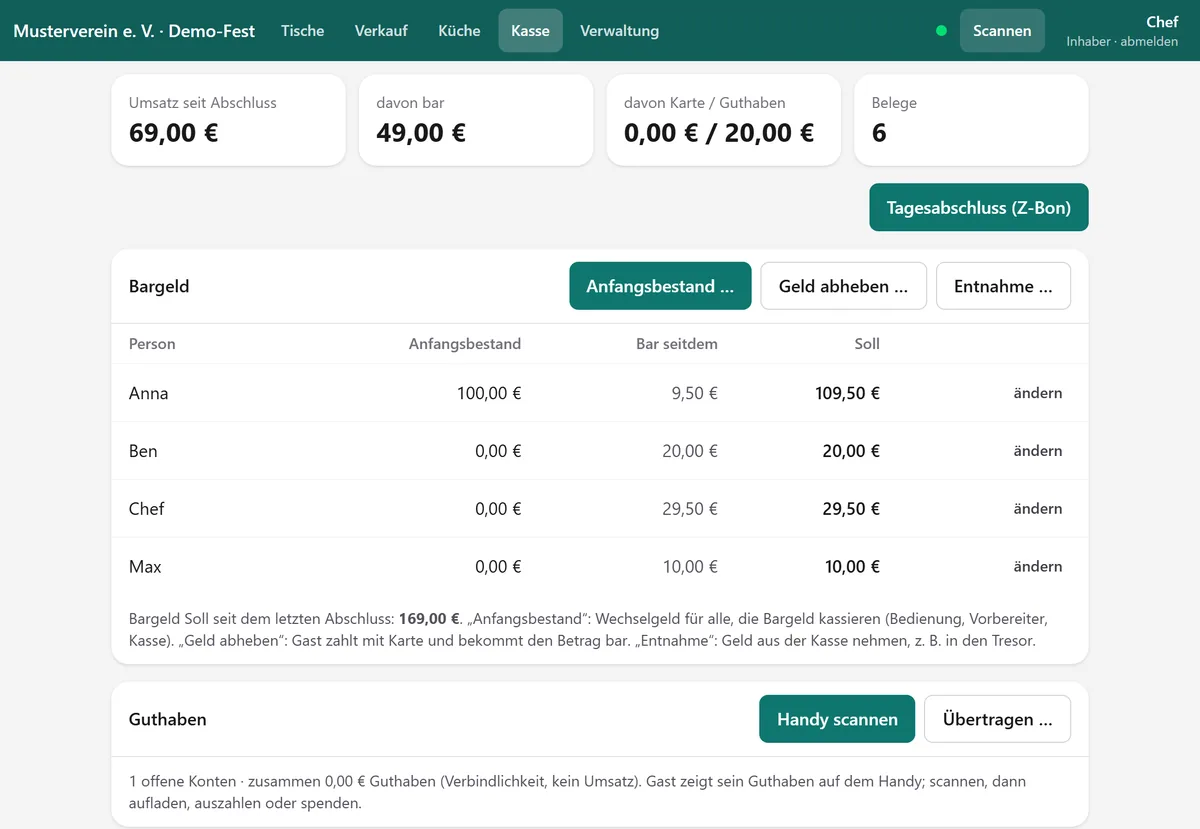This screenshot has width=1200, height=829.
Task: Click the Musterverein e. V. · Demo-Fest title
Action: tap(134, 31)
